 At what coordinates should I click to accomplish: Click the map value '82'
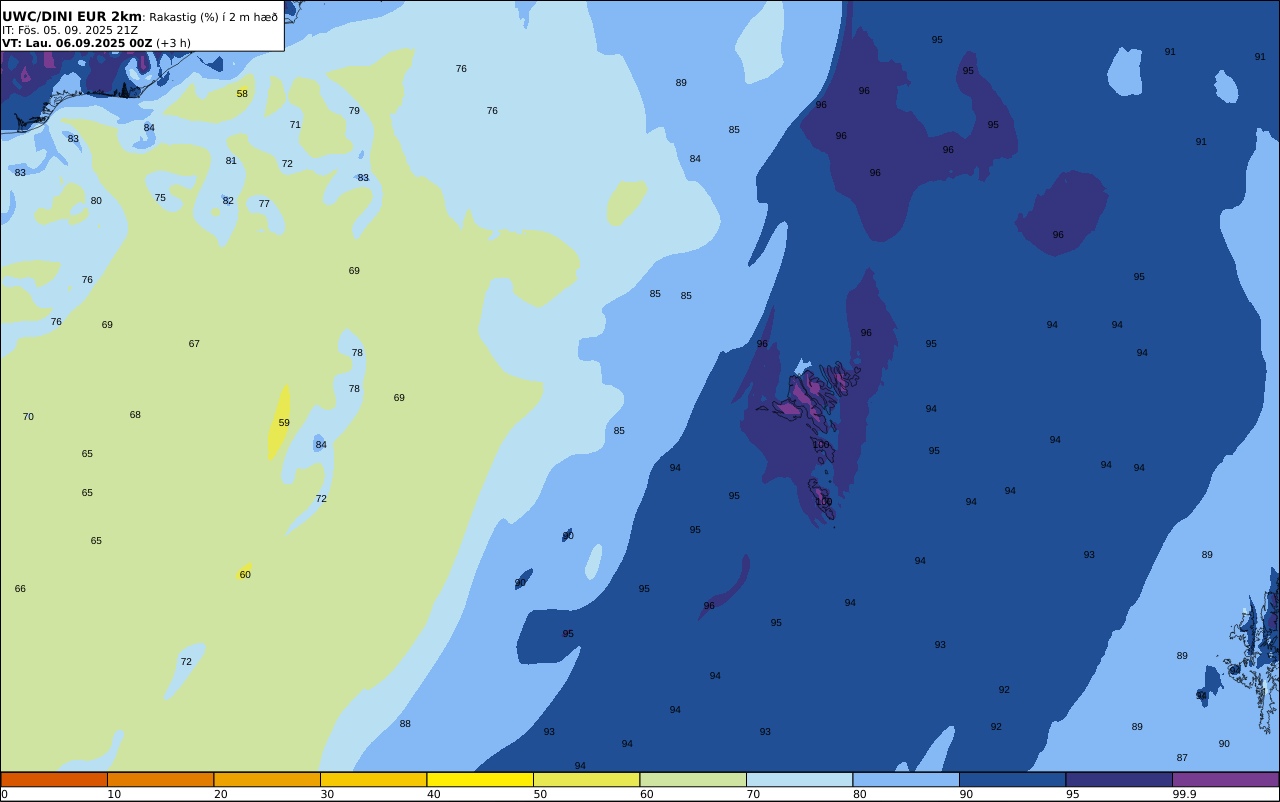(228, 201)
